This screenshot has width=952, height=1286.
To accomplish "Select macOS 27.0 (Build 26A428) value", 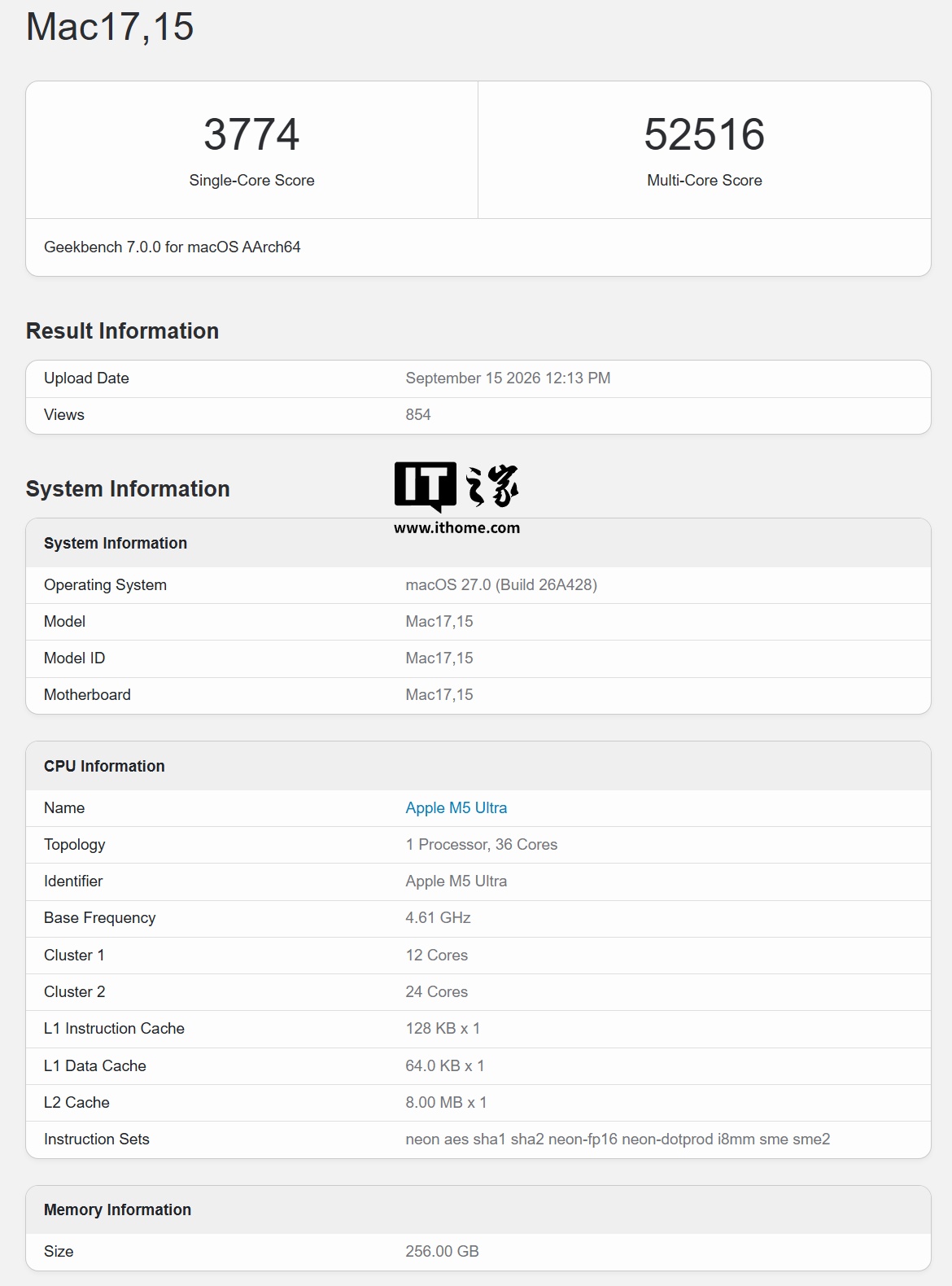I will click(501, 584).
